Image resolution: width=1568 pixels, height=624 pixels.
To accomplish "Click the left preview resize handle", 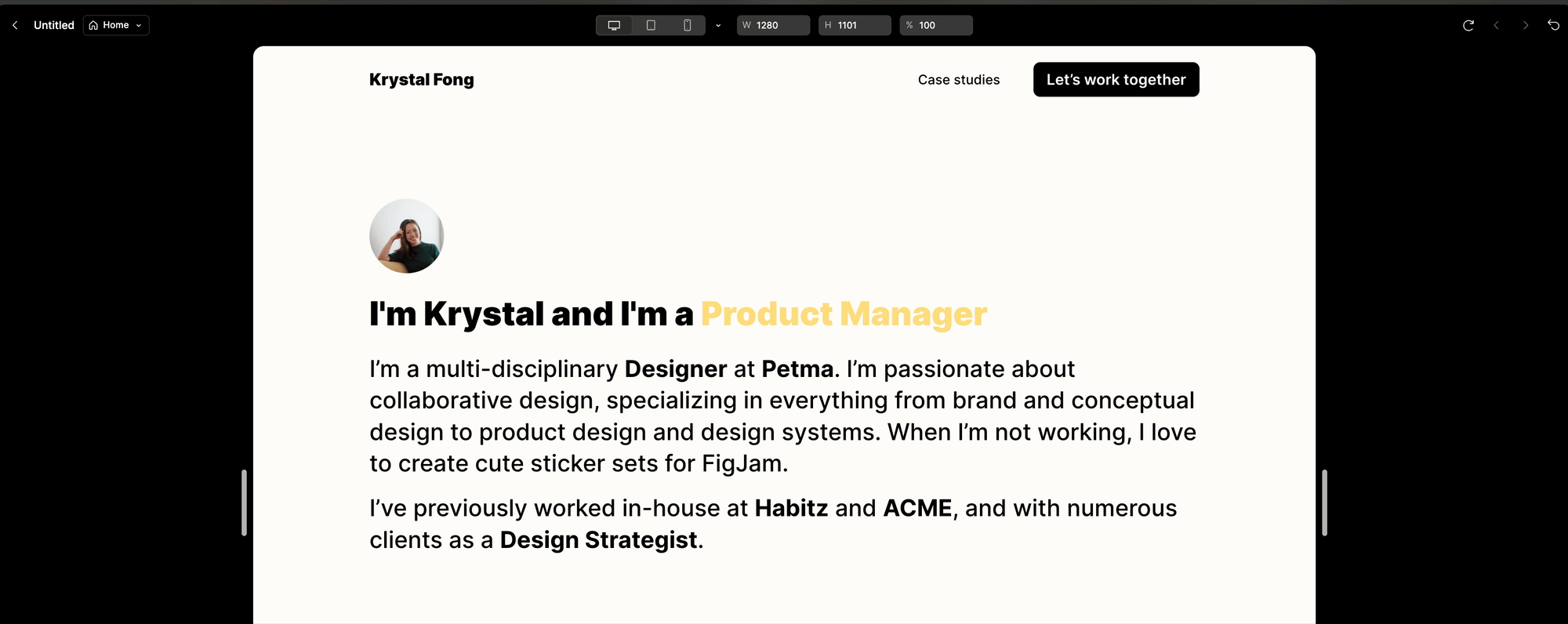I will 244,502.
